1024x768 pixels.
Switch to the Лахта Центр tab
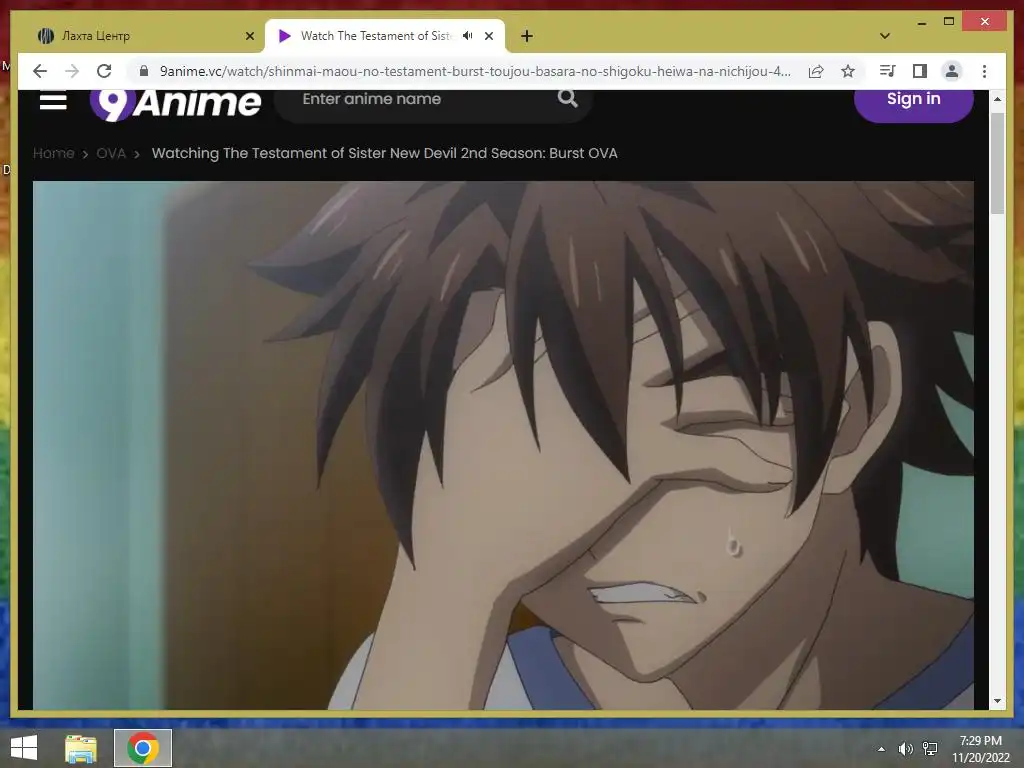click(146, 36)
